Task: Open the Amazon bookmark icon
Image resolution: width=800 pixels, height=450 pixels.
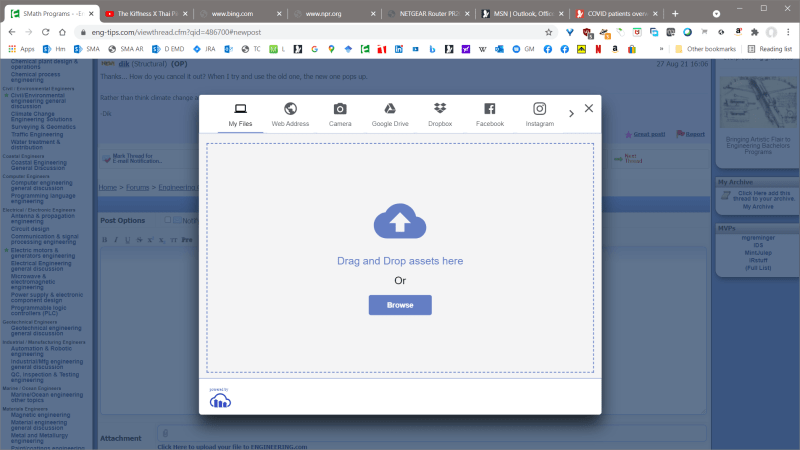Action: click(x=615, y=49)
